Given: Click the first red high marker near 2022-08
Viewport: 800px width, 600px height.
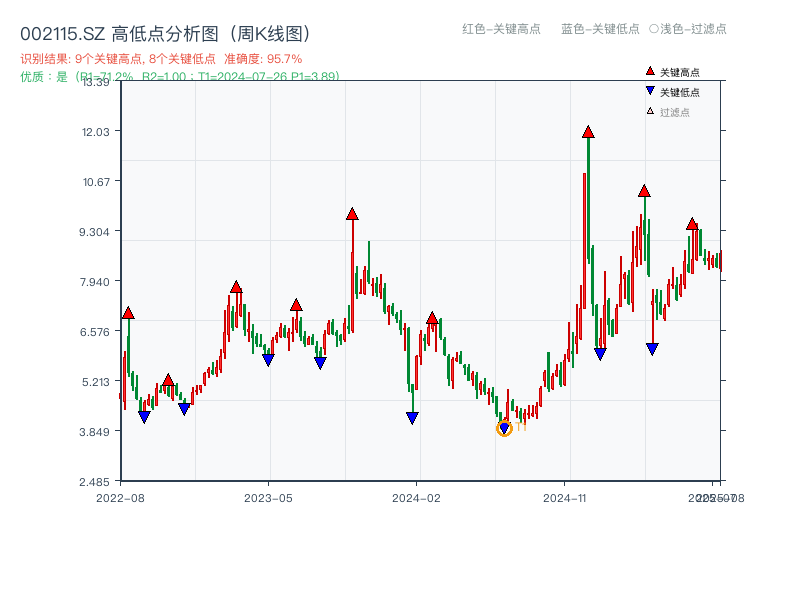Looking at the screenshot, I should (129, 313).
